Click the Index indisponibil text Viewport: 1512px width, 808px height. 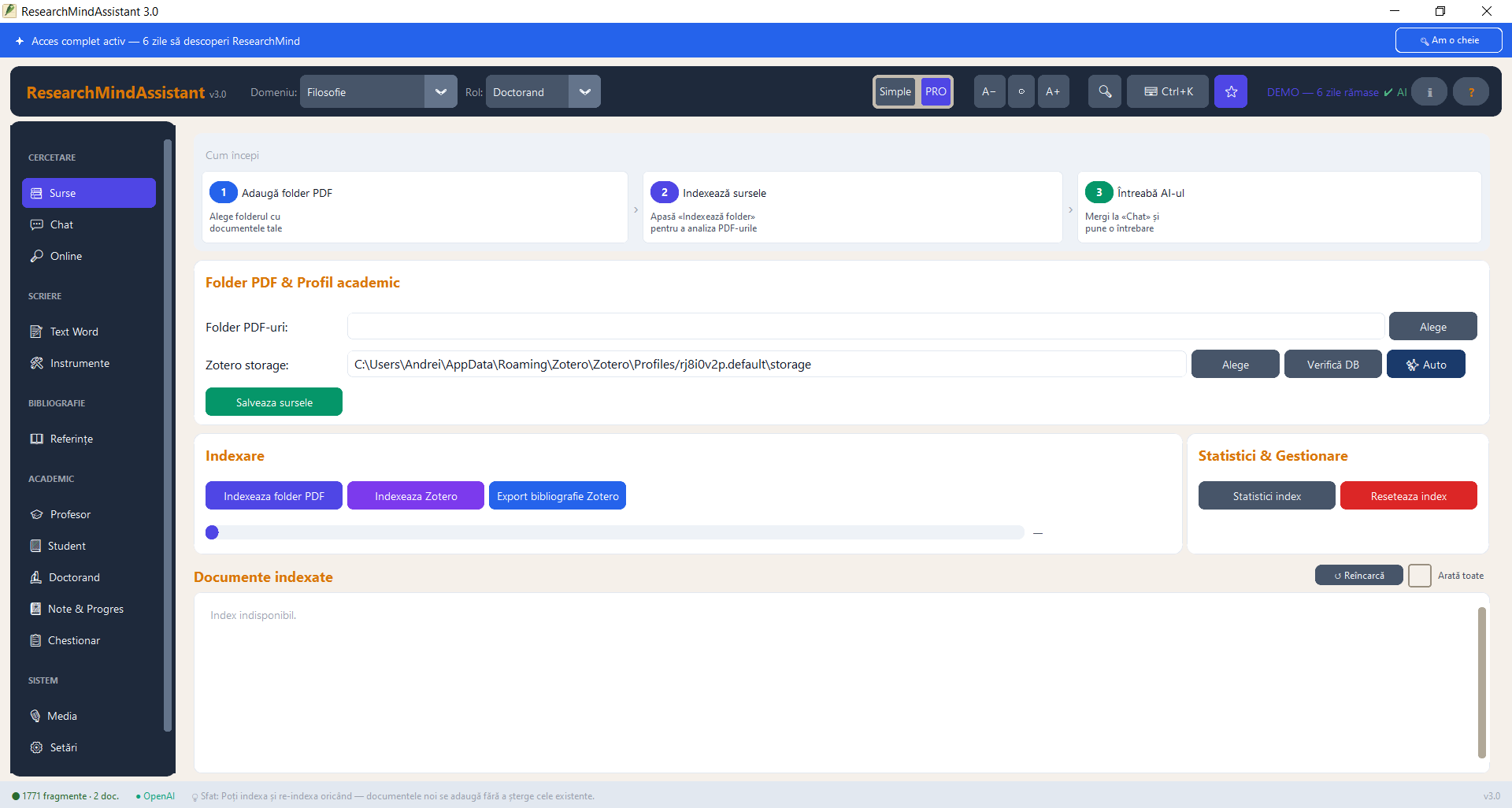[x=253, y=615]
